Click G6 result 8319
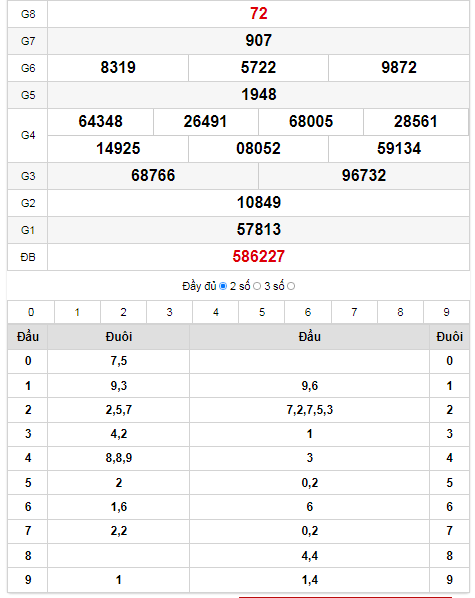Viewport: 475px width, 598px height. pos(118,68)
